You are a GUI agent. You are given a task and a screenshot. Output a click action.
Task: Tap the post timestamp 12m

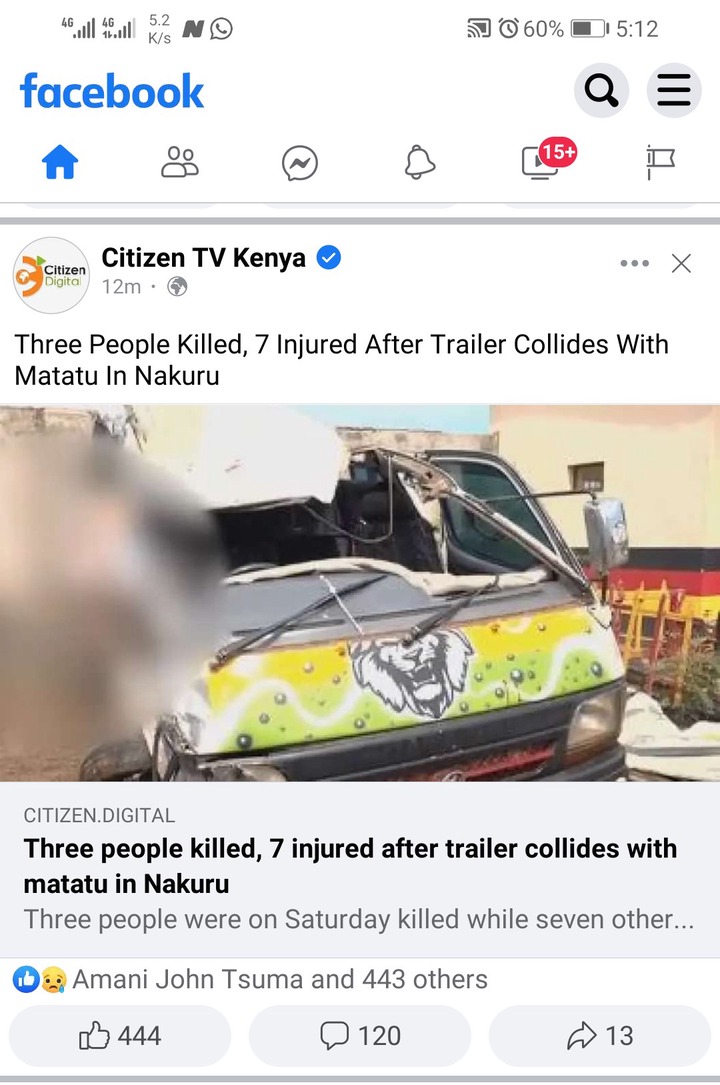click(121, 286)
